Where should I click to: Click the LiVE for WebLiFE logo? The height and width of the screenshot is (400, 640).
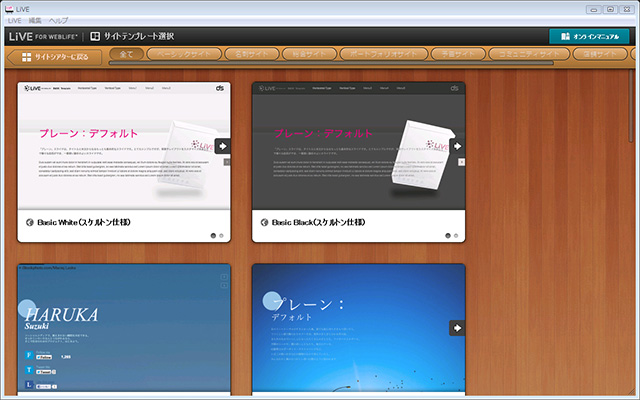pos(43,36)
